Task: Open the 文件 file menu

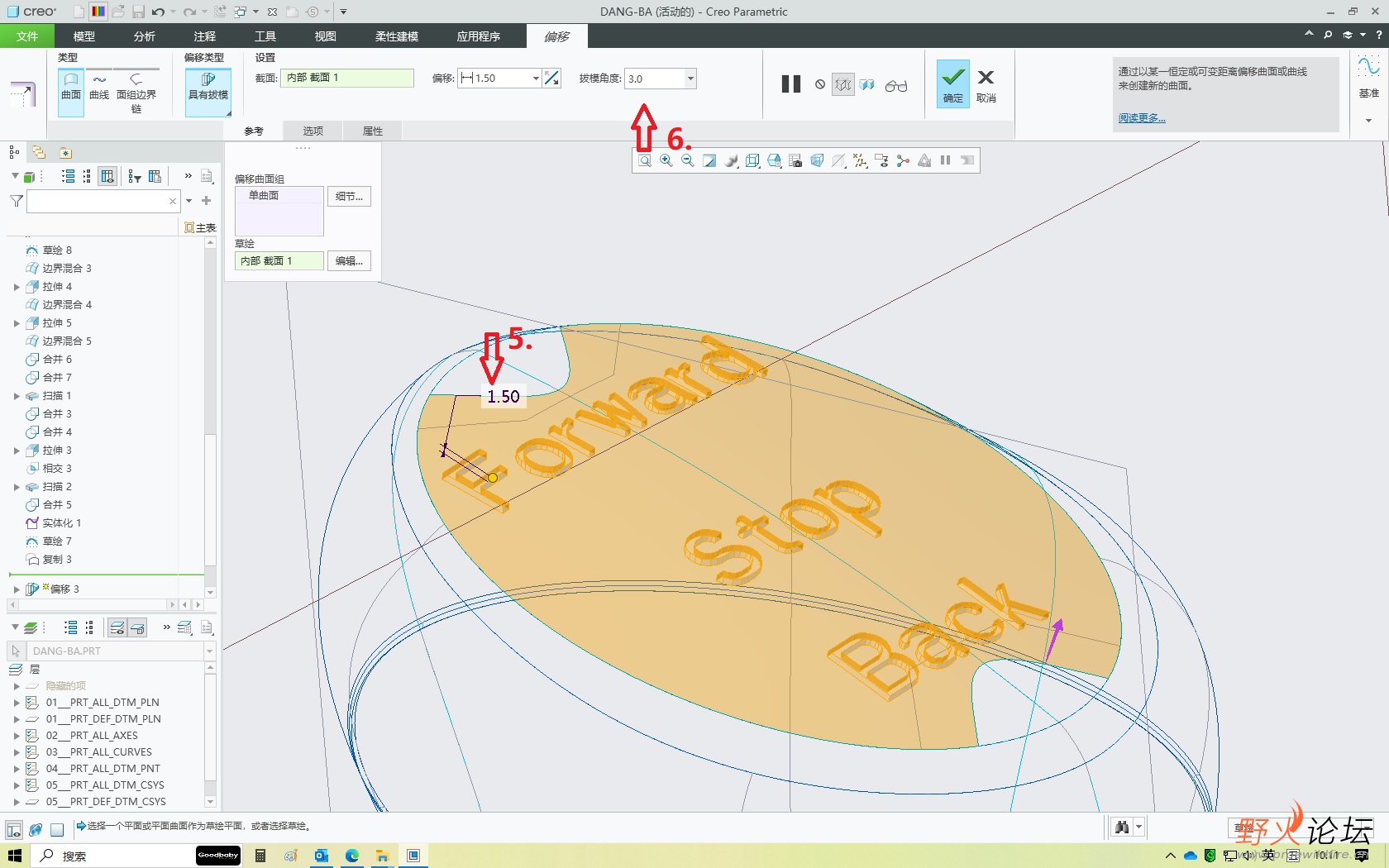Action: 27,36
